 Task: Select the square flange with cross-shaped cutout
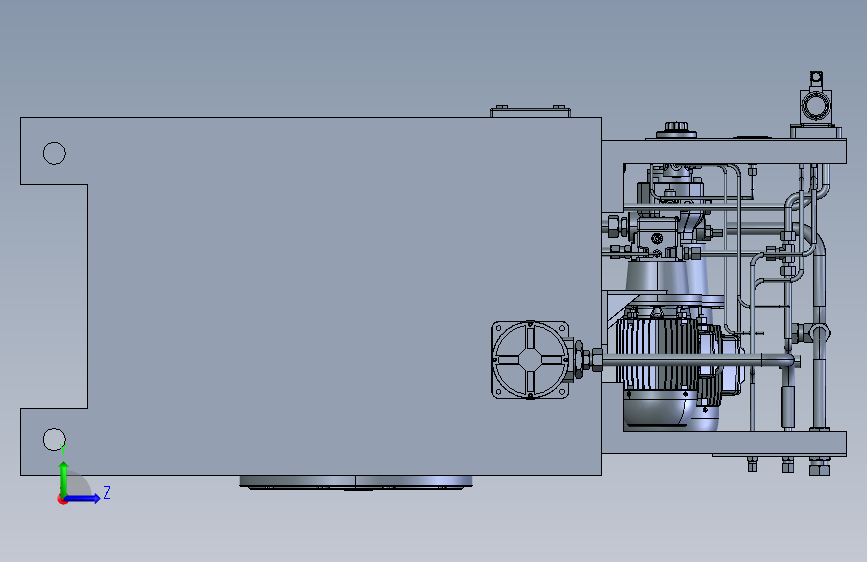[x=530, y=360]
